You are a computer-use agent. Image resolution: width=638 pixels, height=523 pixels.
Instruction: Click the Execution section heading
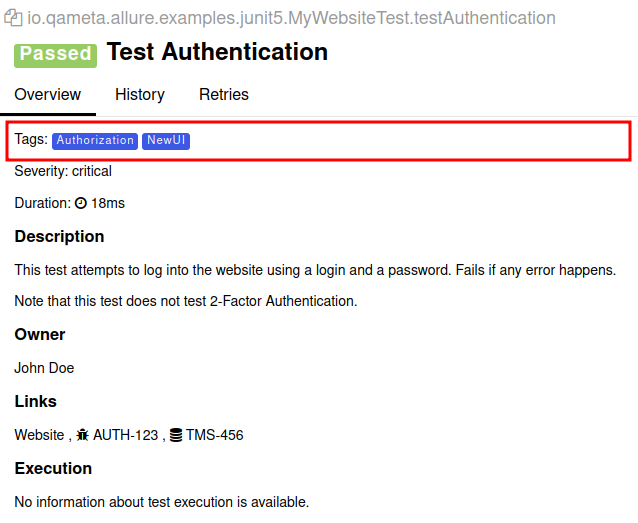(53, 468)
